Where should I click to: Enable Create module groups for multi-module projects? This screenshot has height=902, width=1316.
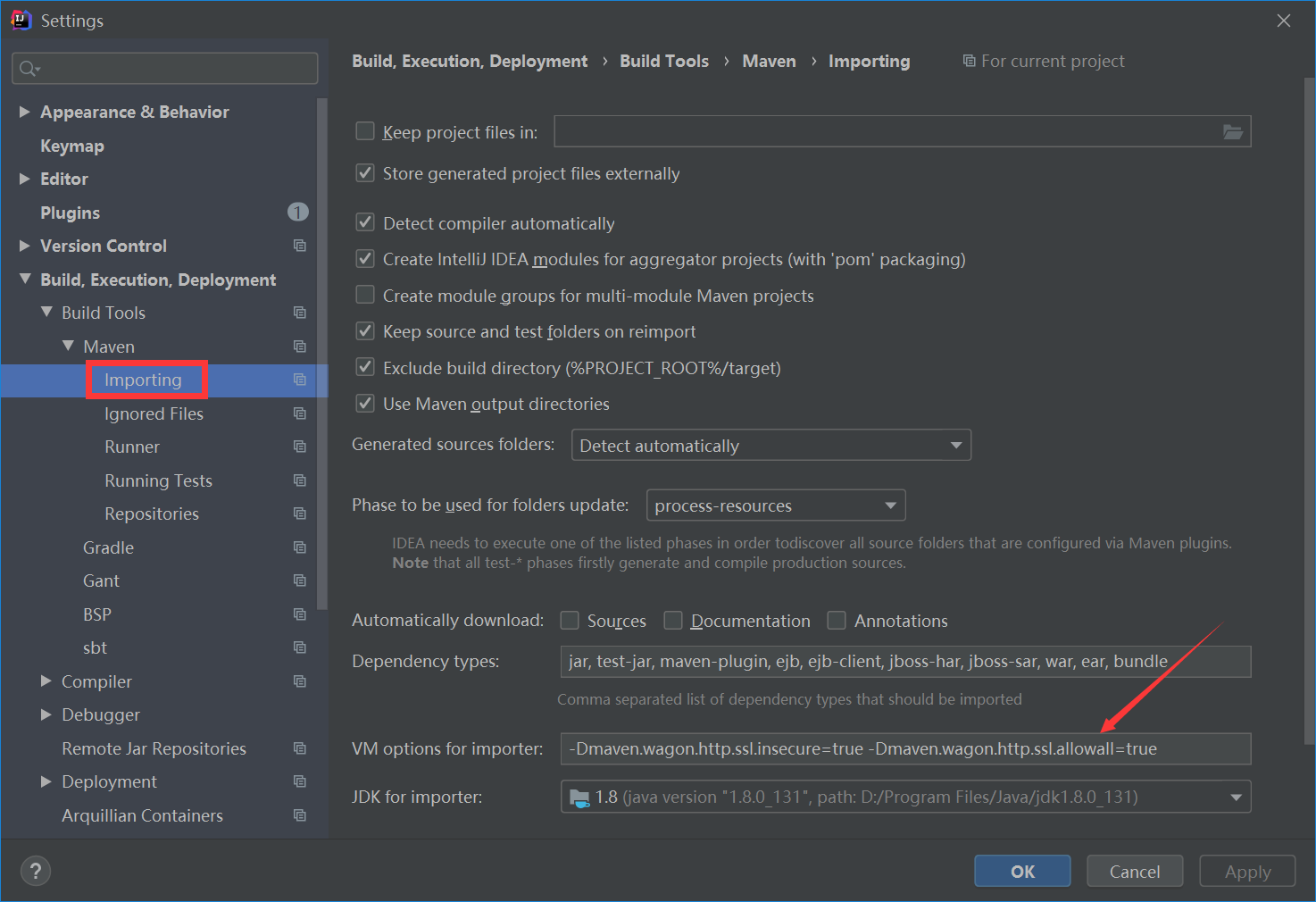click(x=365, y=295)
